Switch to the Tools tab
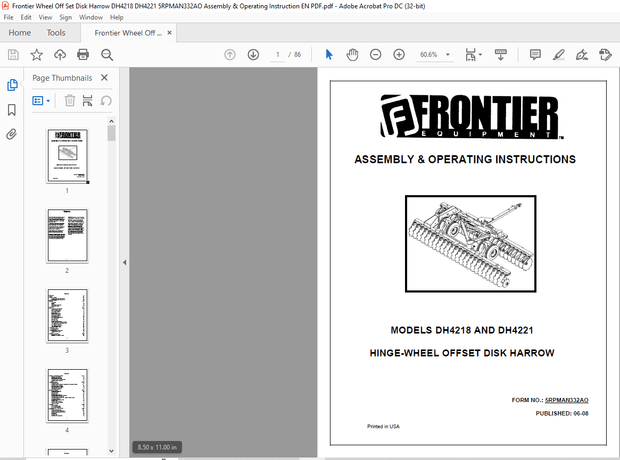This screenshot has height=460, width=620. coord(56,33)
